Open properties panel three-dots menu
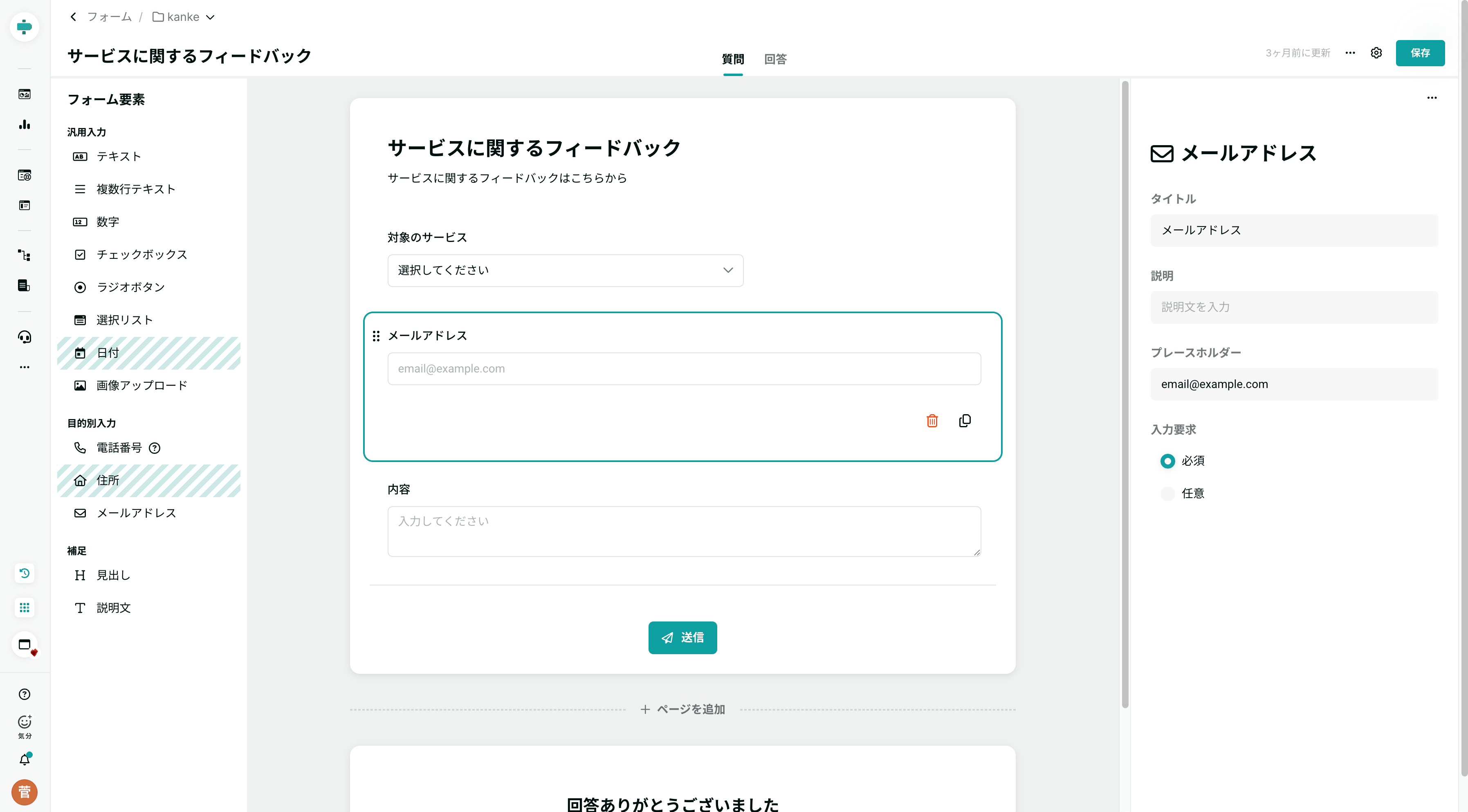Viewport: 1468px width, 812px height. (1432, 98)
